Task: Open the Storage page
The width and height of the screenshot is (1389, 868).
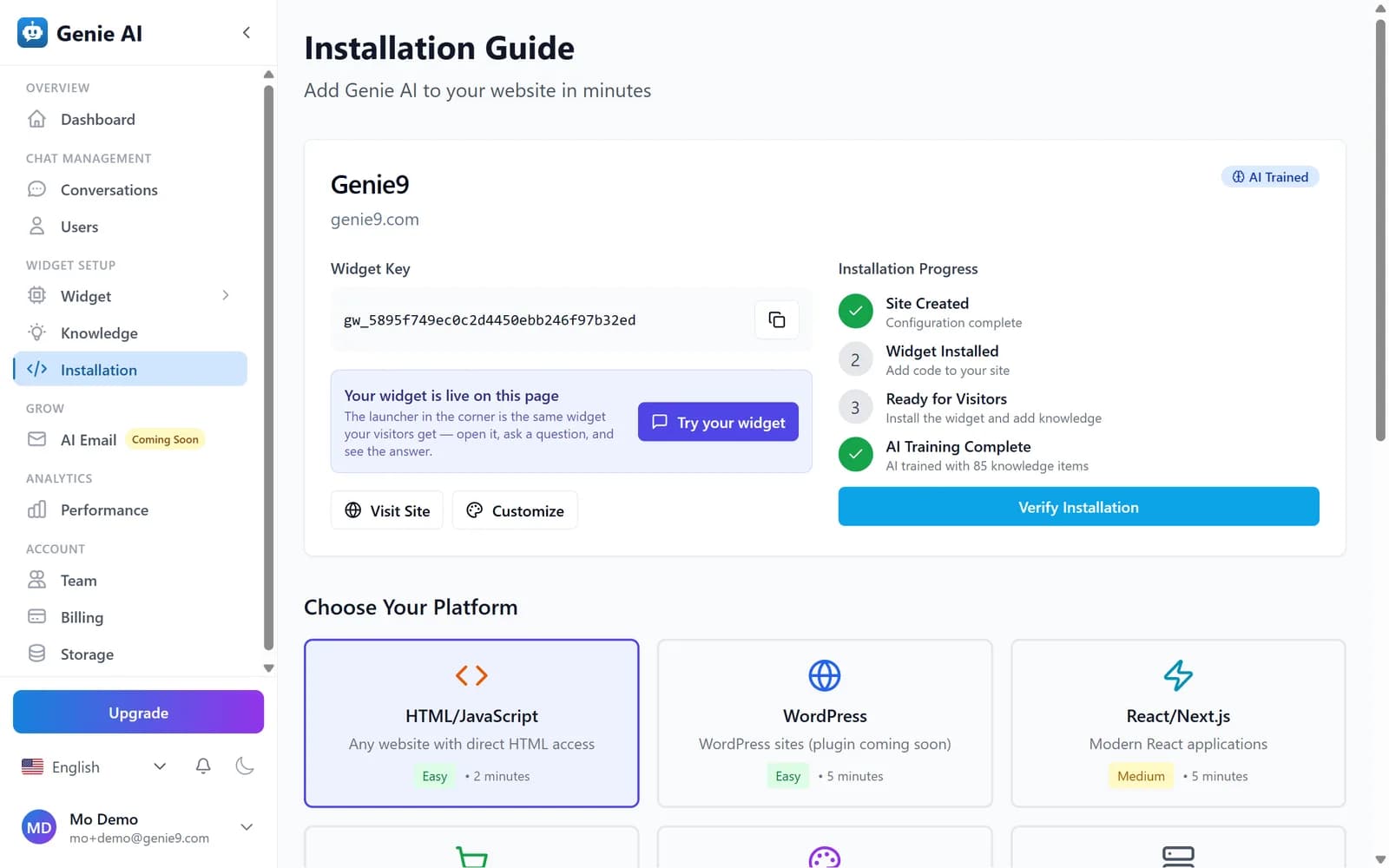Action: pyautogui.click(x=130, y=654)
